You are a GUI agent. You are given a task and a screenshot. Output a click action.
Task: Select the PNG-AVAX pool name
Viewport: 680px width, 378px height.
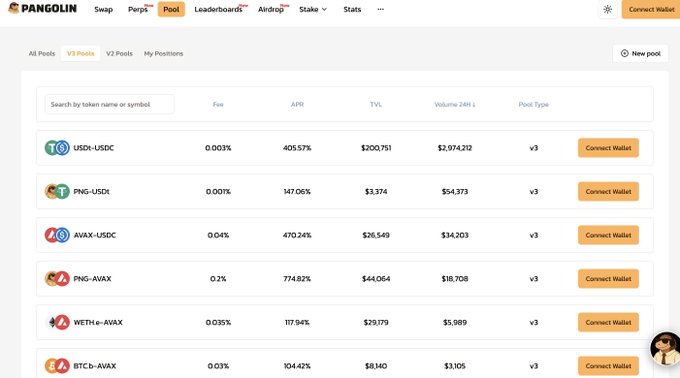click(x=92, y=279)
